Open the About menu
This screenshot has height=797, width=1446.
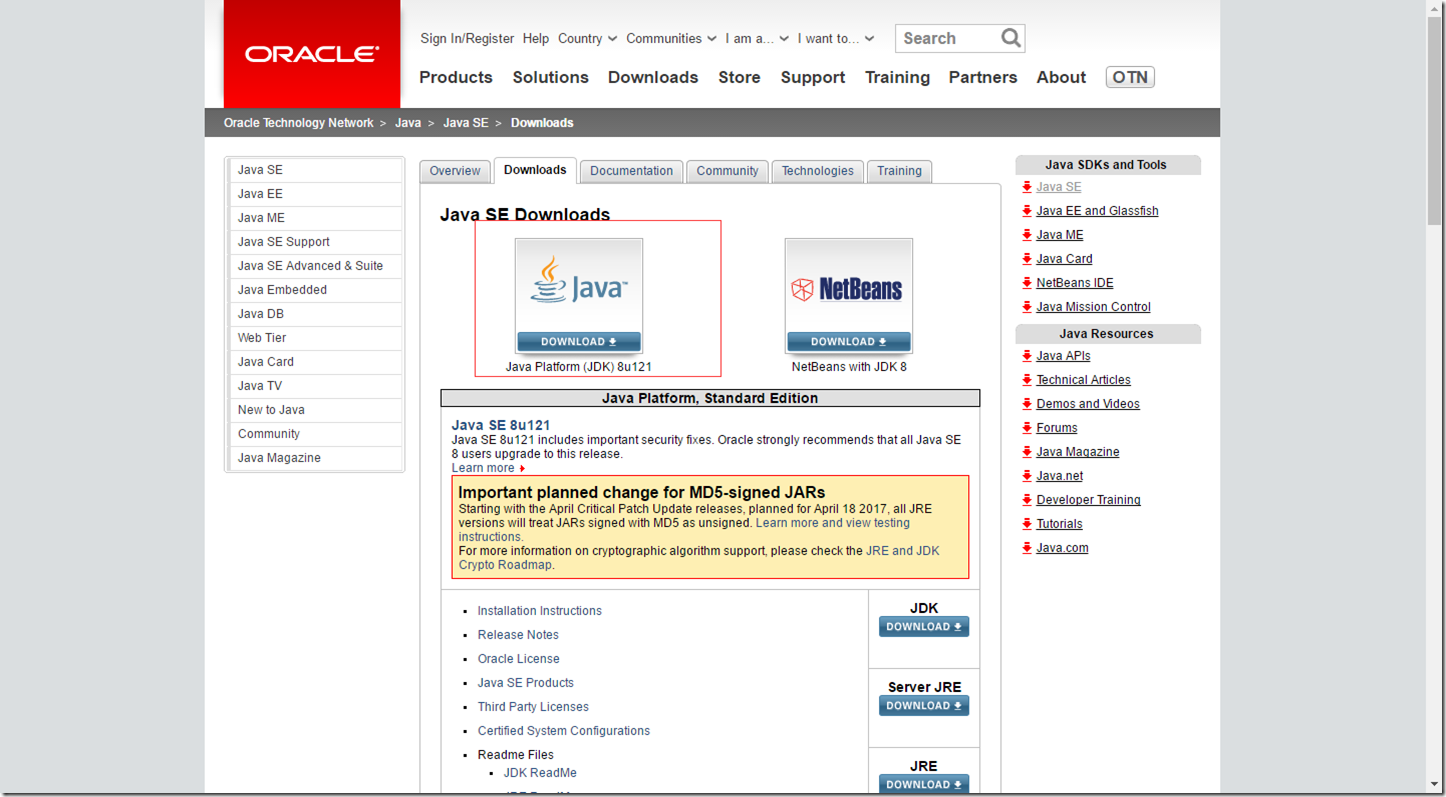[x=1061, y=77]
